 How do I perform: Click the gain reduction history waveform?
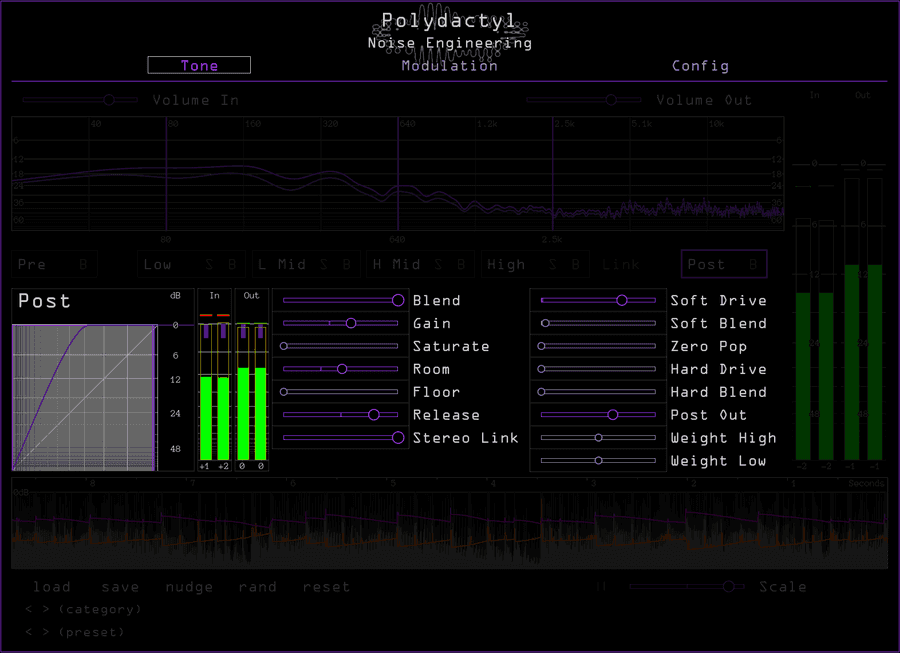click(449, 523)
